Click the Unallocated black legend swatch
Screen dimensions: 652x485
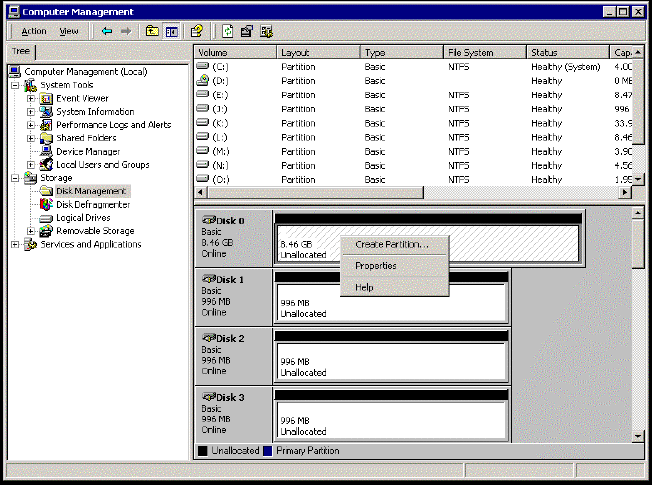pyautogui.click(x=203, y=451)
